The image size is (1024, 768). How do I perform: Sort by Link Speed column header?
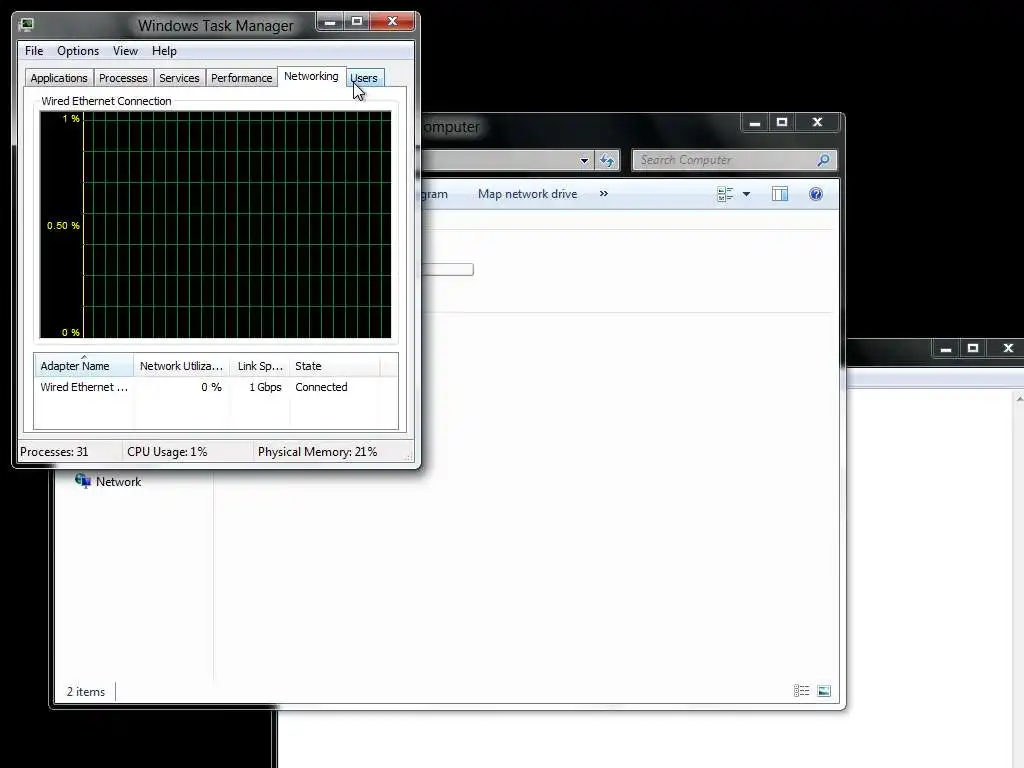point(260,366)
